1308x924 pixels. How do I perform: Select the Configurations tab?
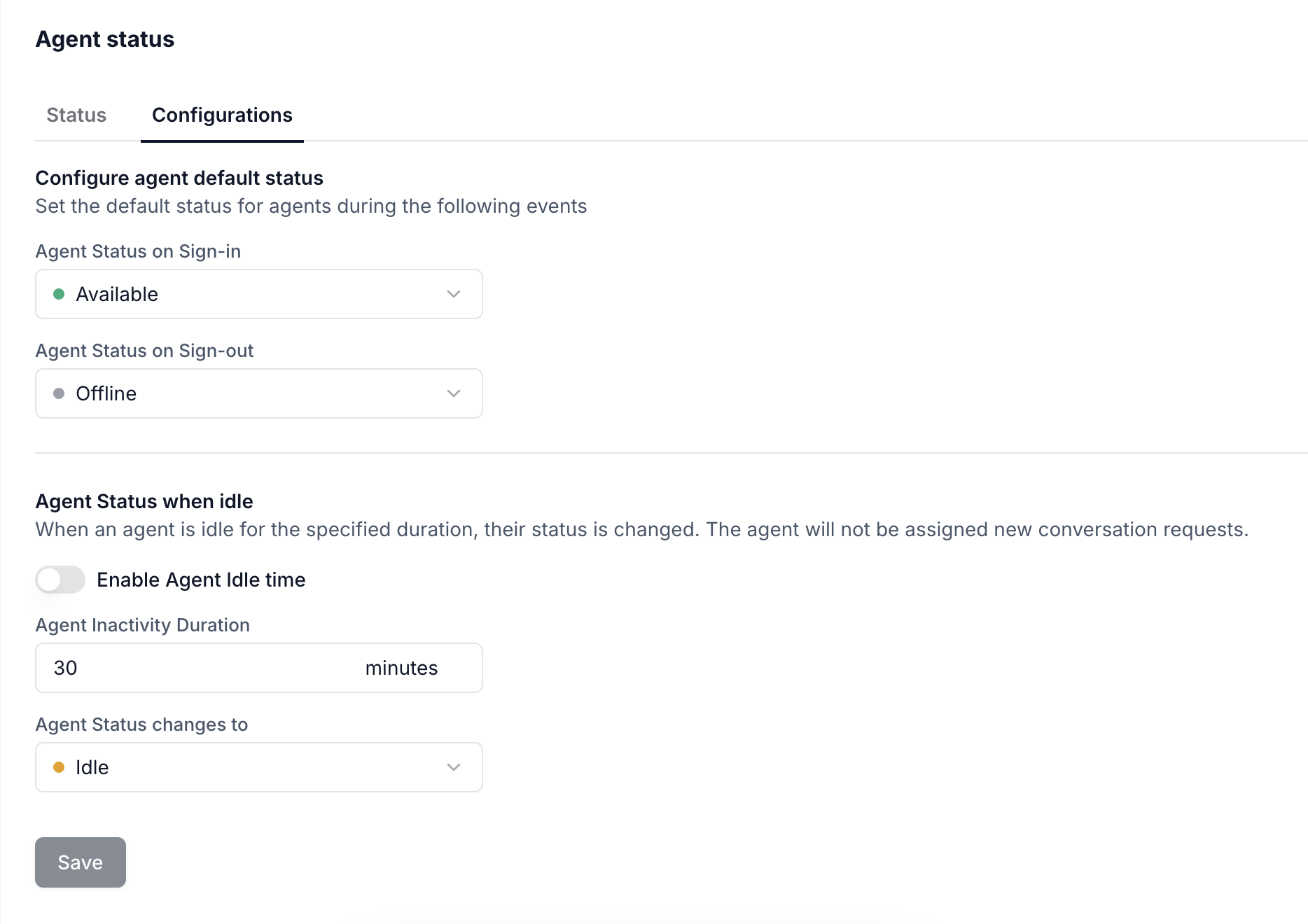222,115
